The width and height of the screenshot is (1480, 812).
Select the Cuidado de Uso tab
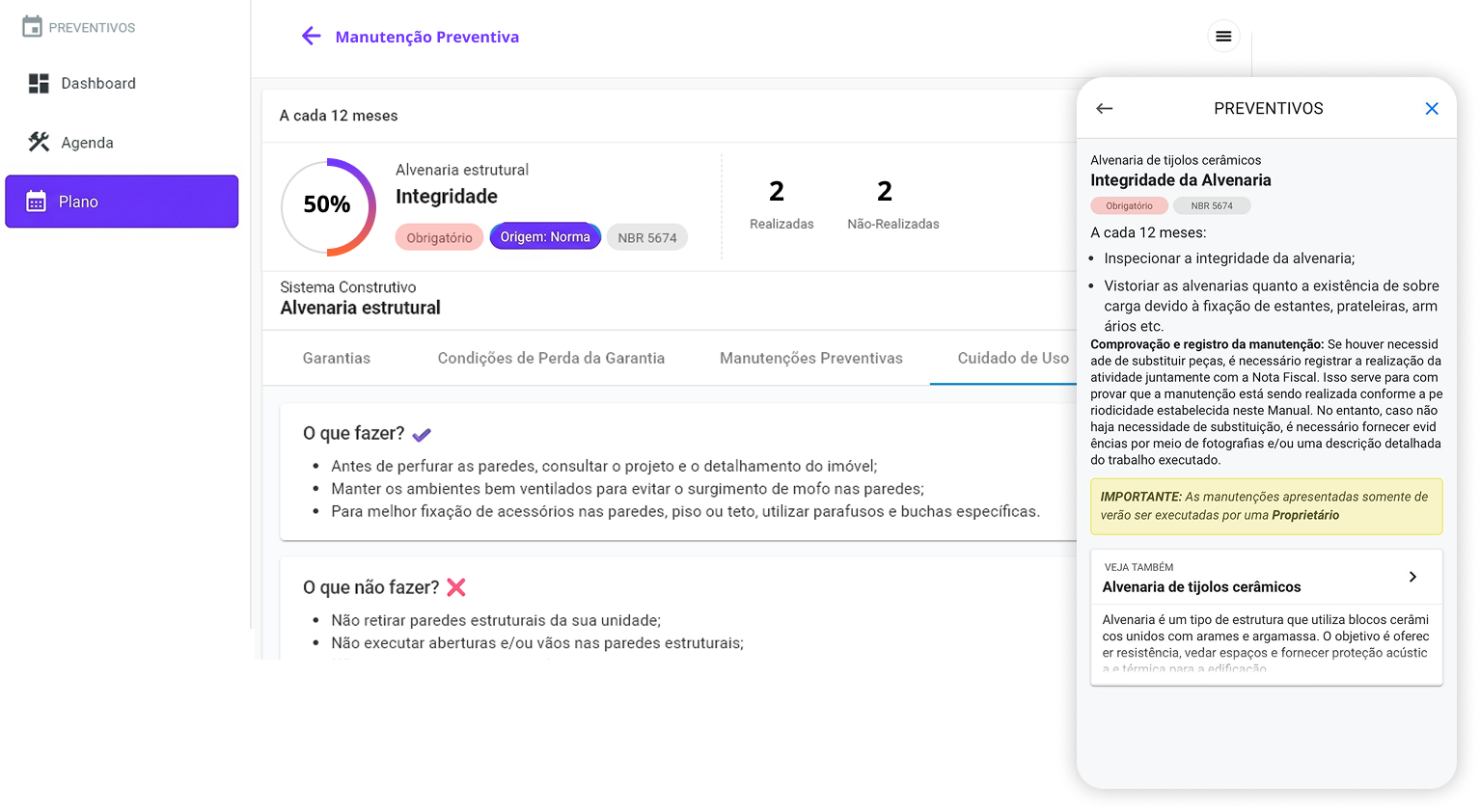tap(1011, 358)
